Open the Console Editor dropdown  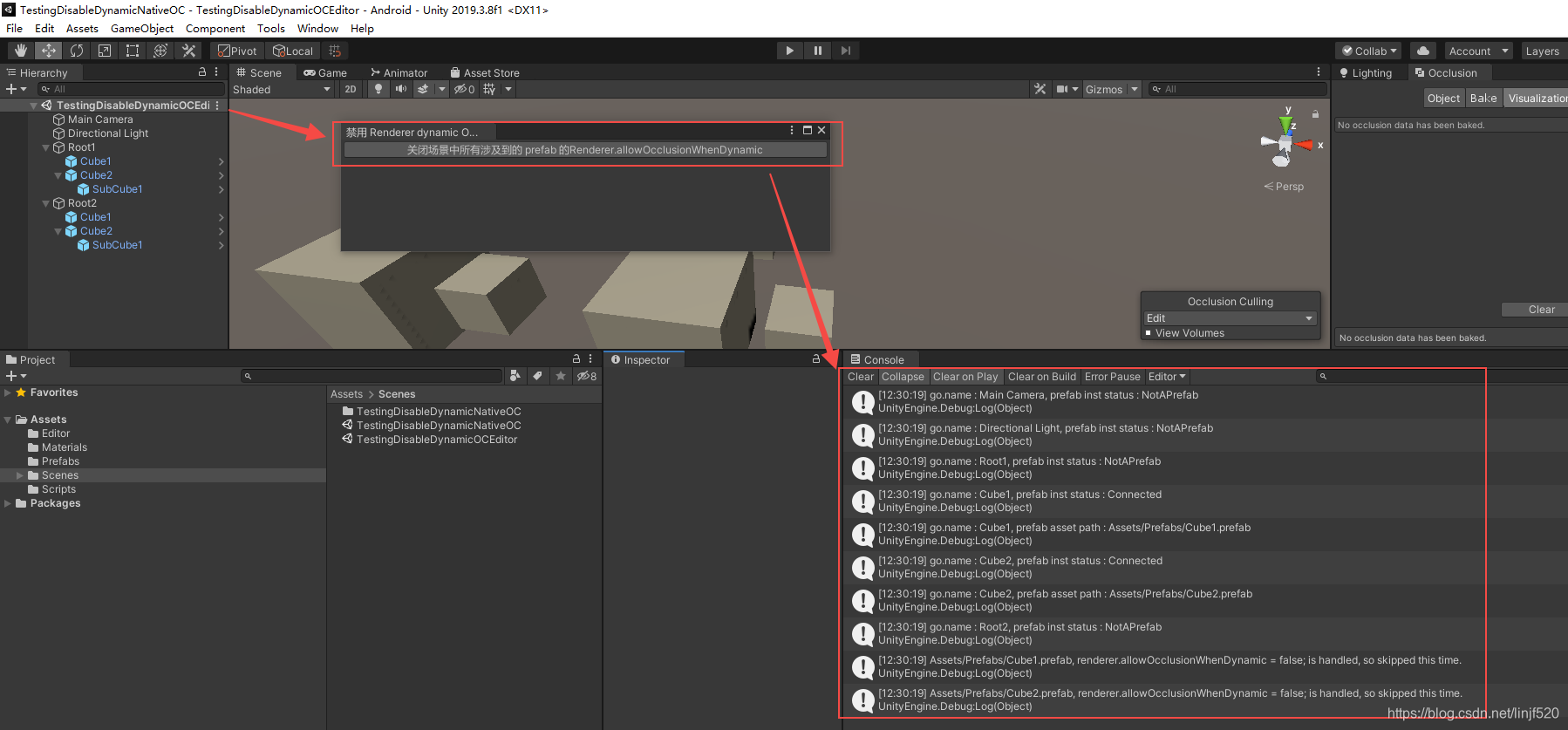(1167, 377)
